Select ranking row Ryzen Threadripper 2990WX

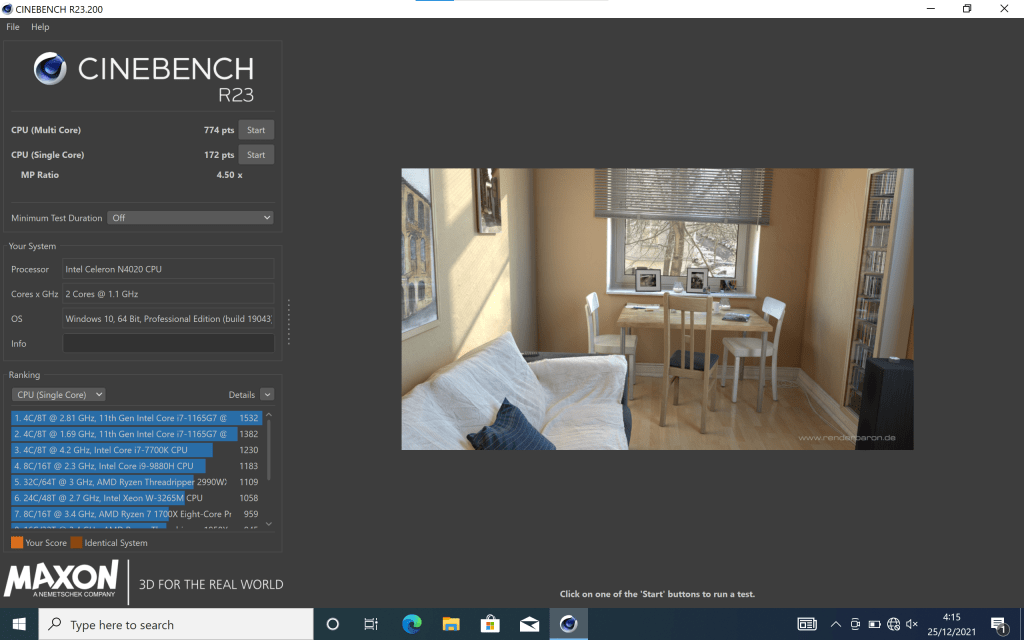136,482
